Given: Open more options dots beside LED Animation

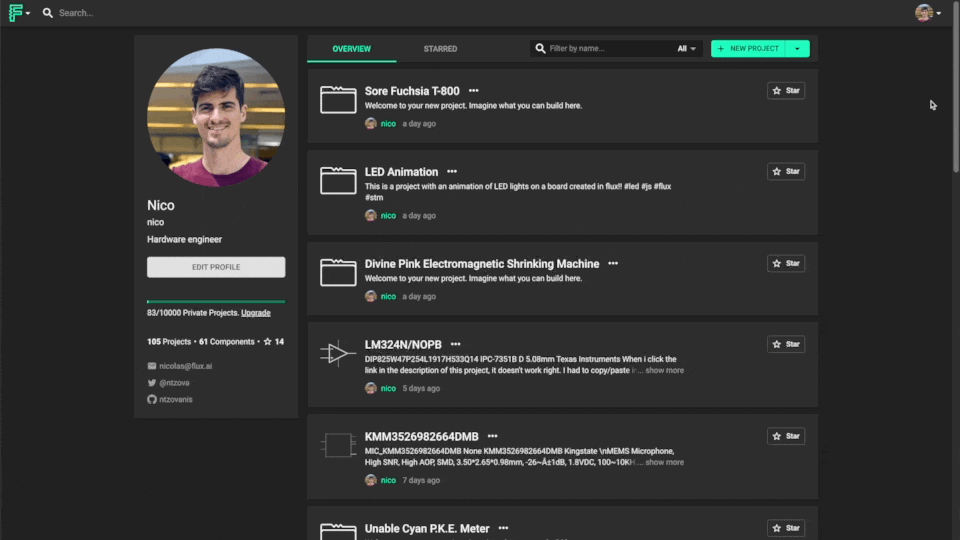Looking at the screenshot, I should [452, 172].
